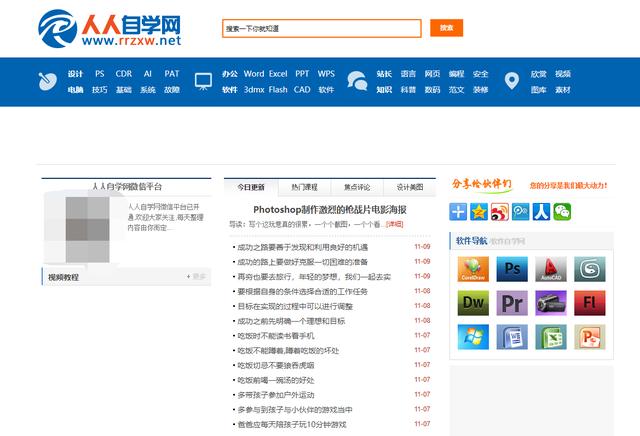Open the PS navigation link
This screenshot has height=436, width=640.
(x=100, y=74)
